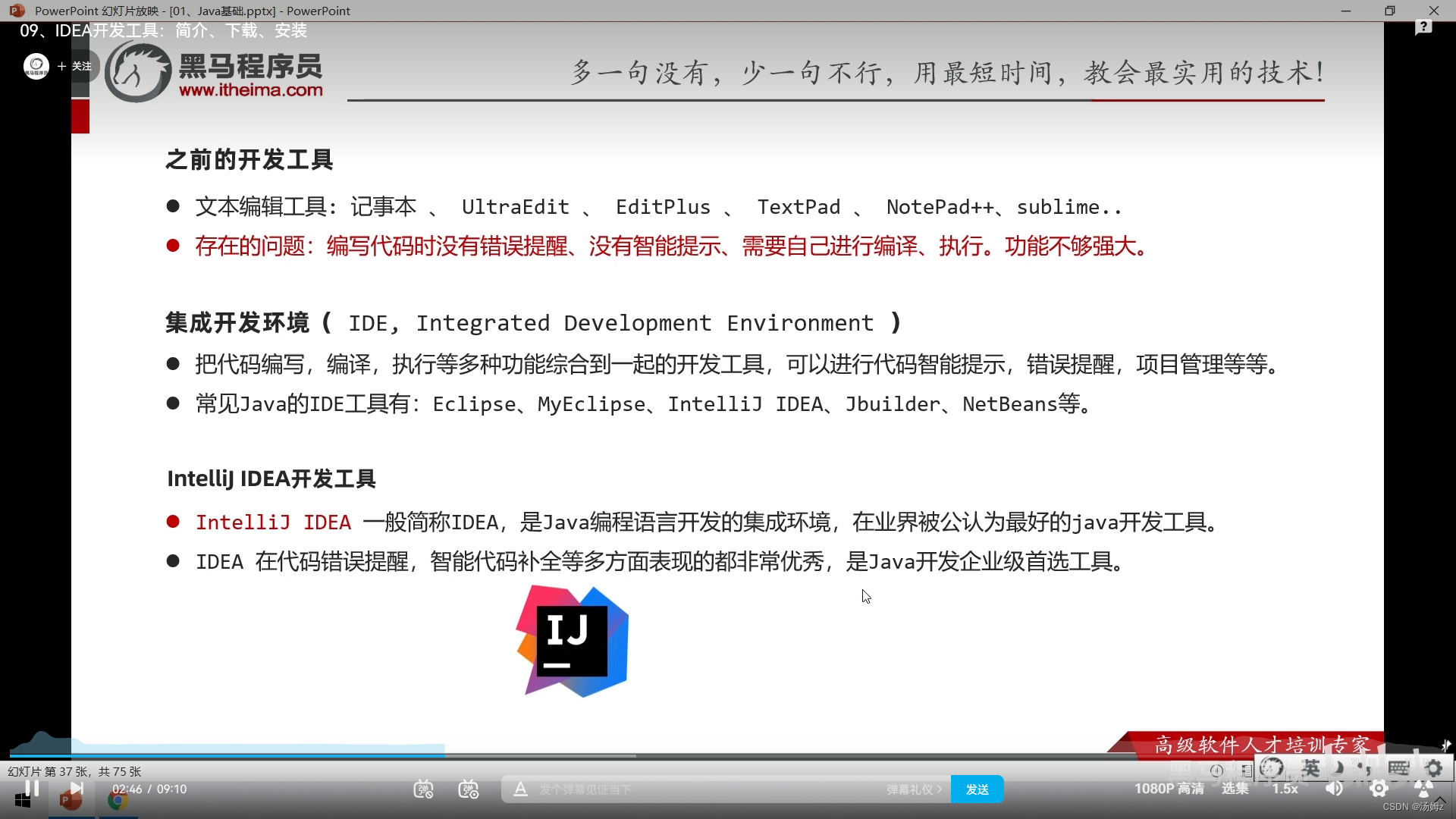The width and height of the screenshot is (1456, 819).
Task: Open Chrome from the taskbar
Action: (118, 802)
